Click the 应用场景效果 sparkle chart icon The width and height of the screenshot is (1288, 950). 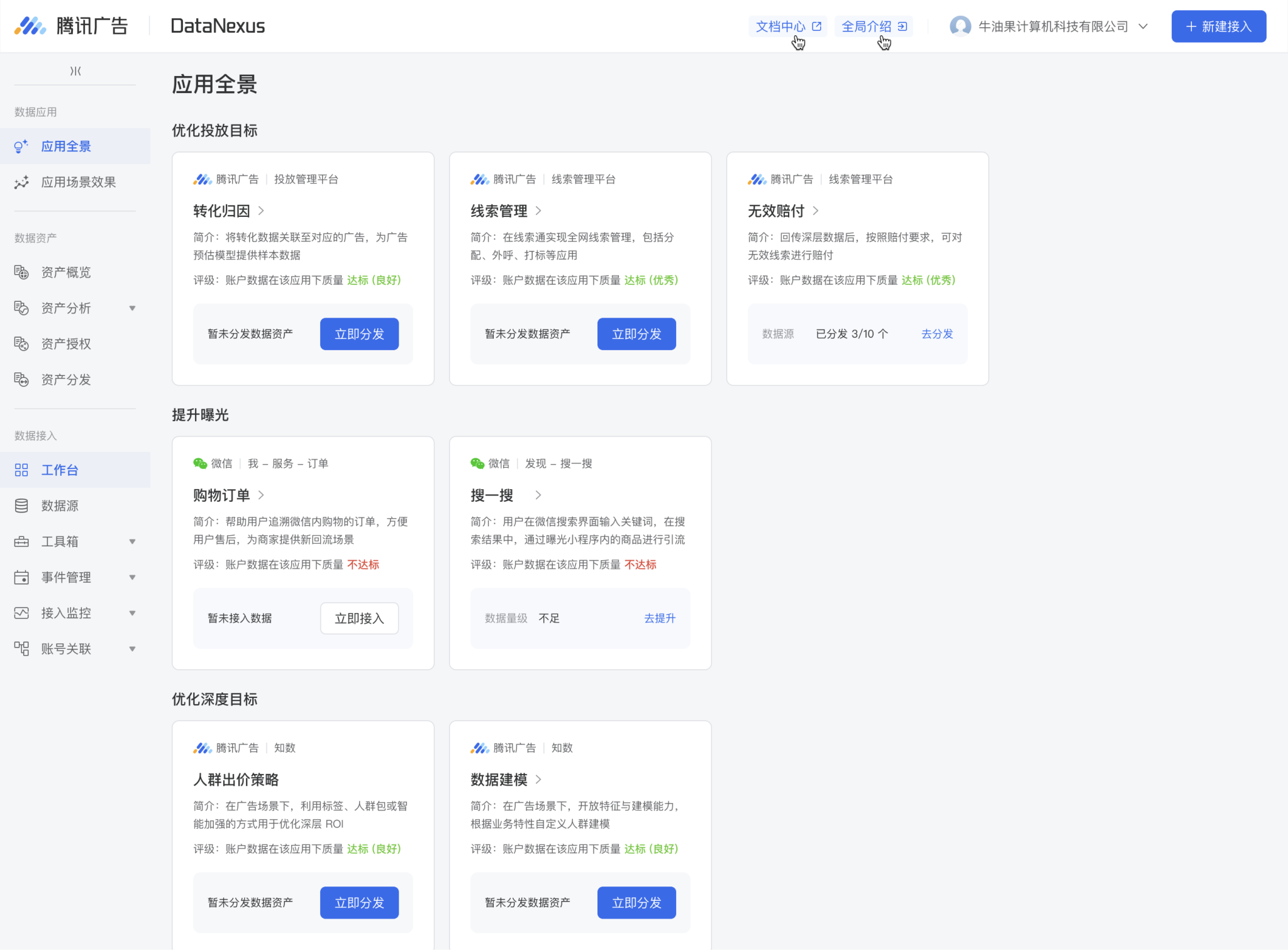pyautogui.click(x=21, y=182)
